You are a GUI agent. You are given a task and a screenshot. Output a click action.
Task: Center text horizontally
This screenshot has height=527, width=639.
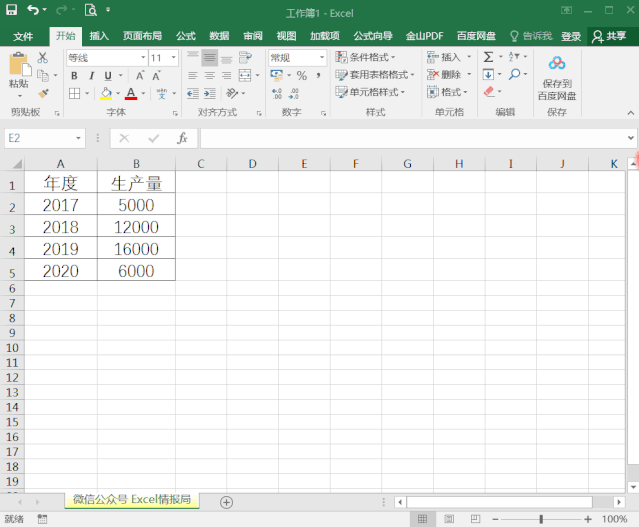[x=209, y=76]
